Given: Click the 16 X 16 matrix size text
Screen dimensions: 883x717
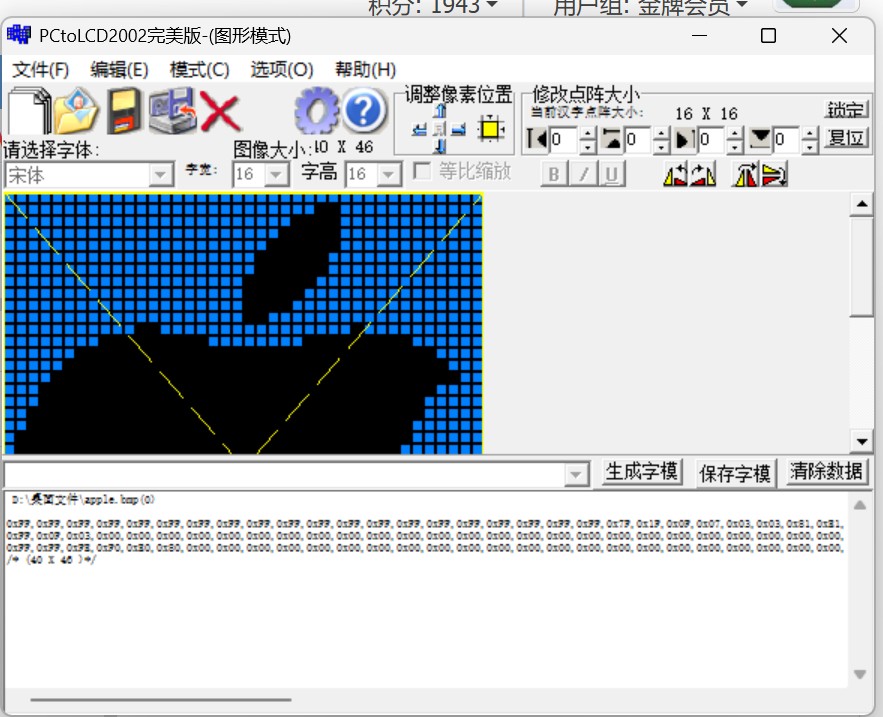Looking at the screenshot, I should click(x=706, y=114).
